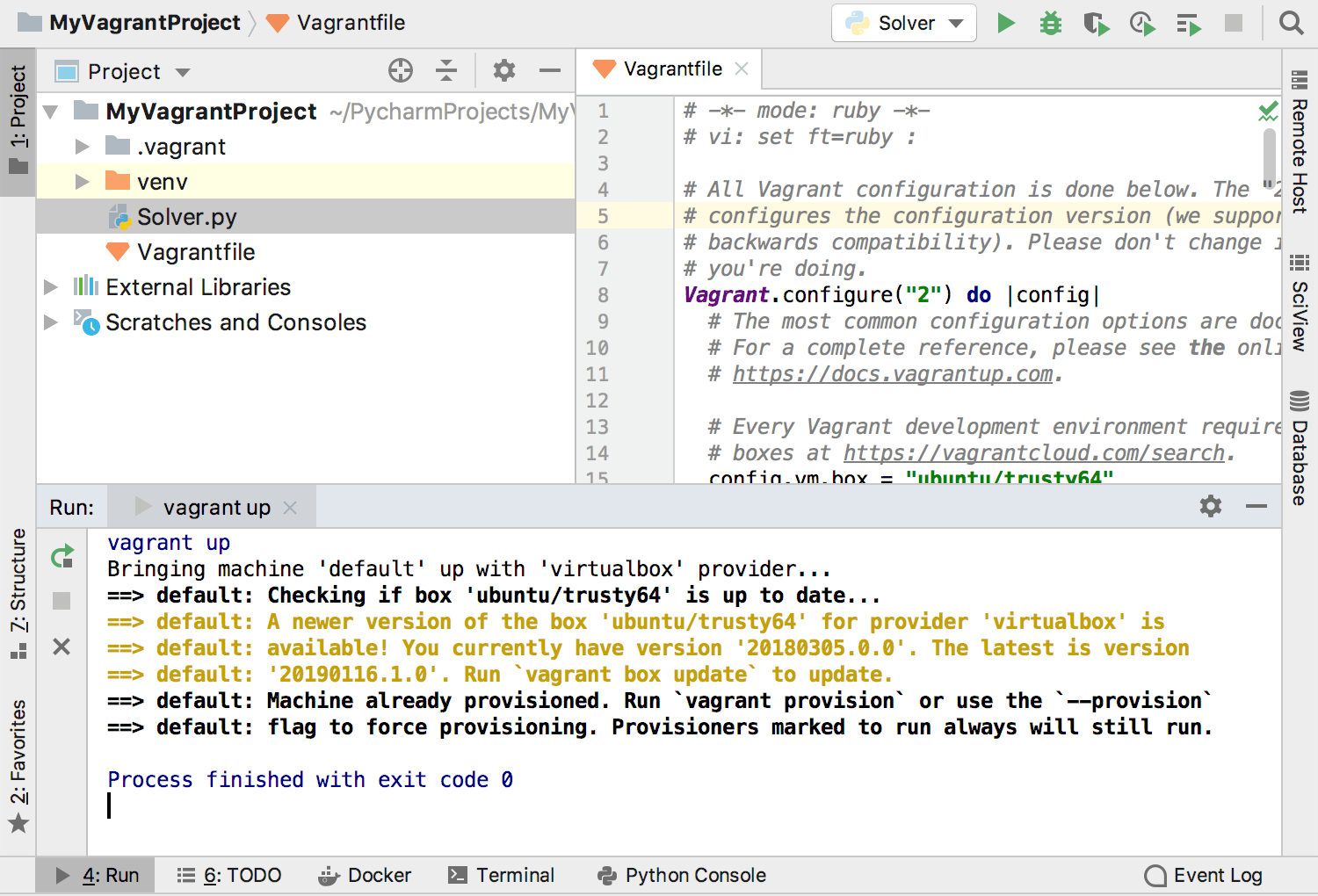1318x896 pixels.
Task: Open the Solver run configurations dropdown
Action: point(903,23)
